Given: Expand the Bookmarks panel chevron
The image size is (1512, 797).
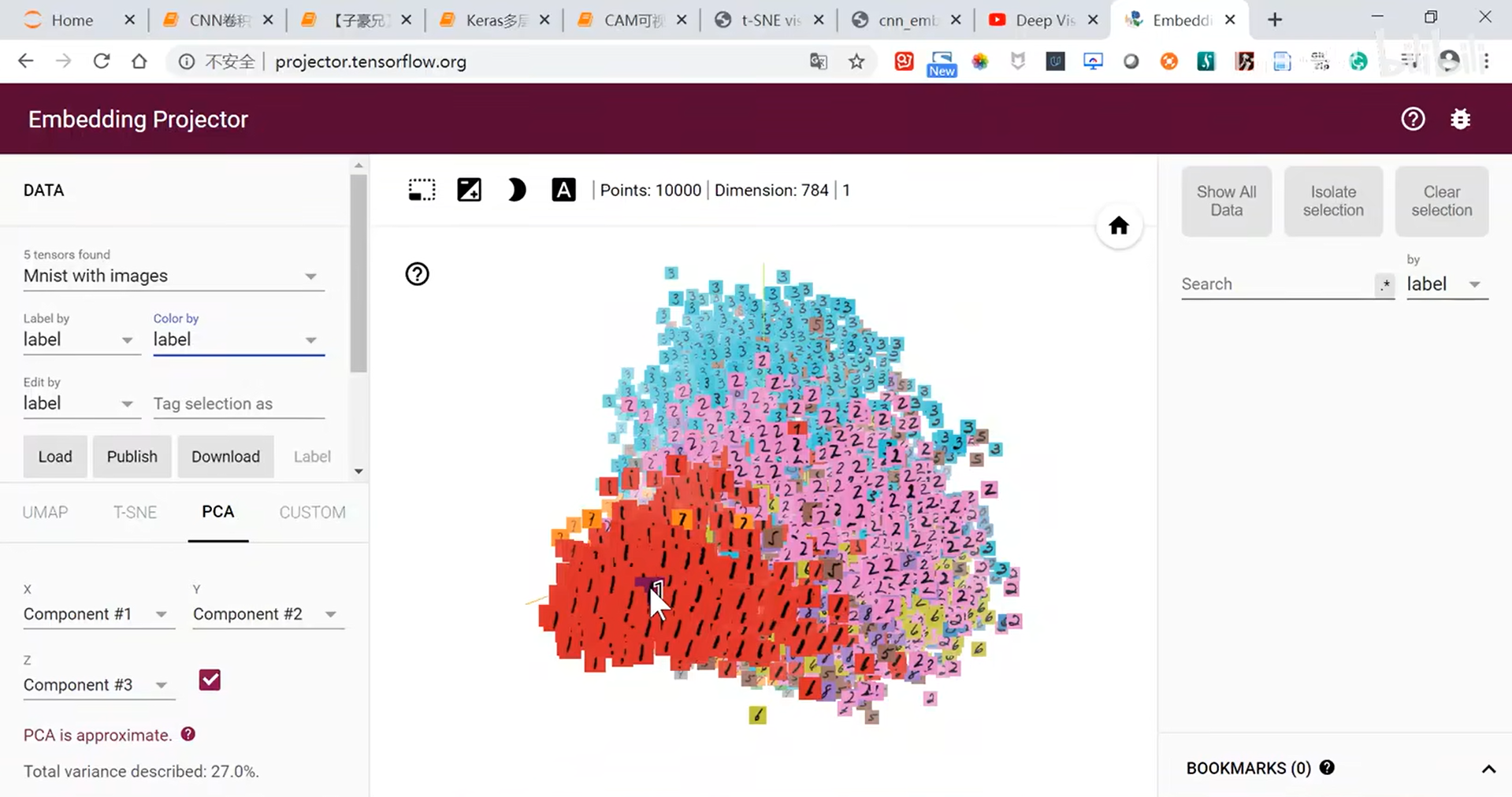Looking at the screenshot, I should (x=1488, y=769).
